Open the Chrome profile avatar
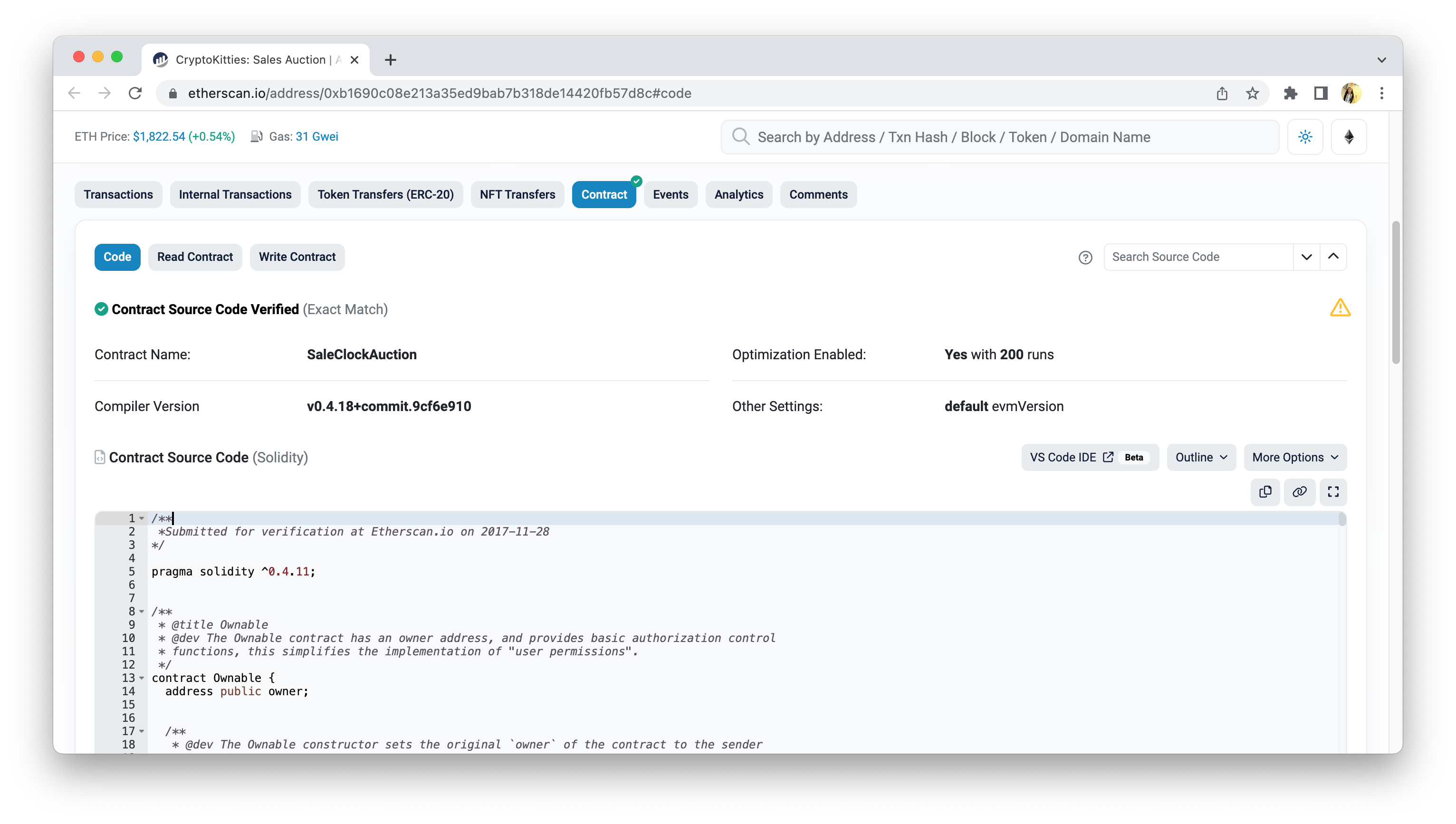 [x=1351, y=94]
